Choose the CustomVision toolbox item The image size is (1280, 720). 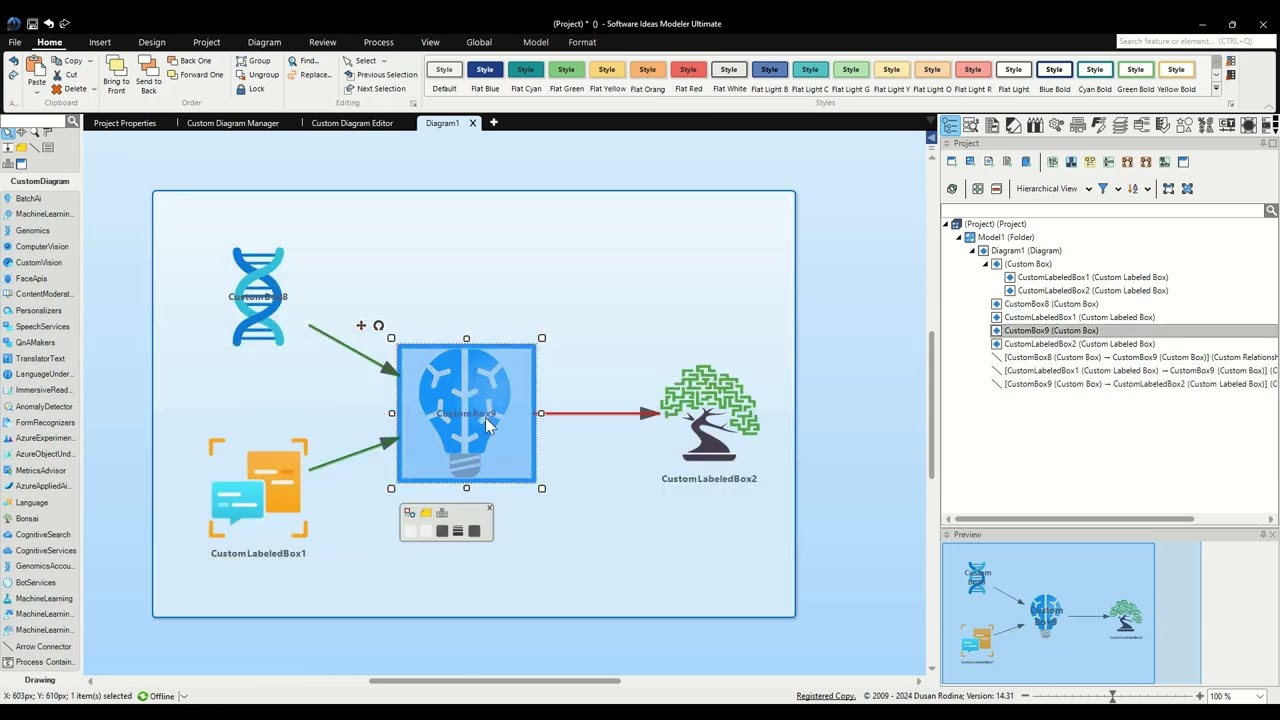(38, 262)
